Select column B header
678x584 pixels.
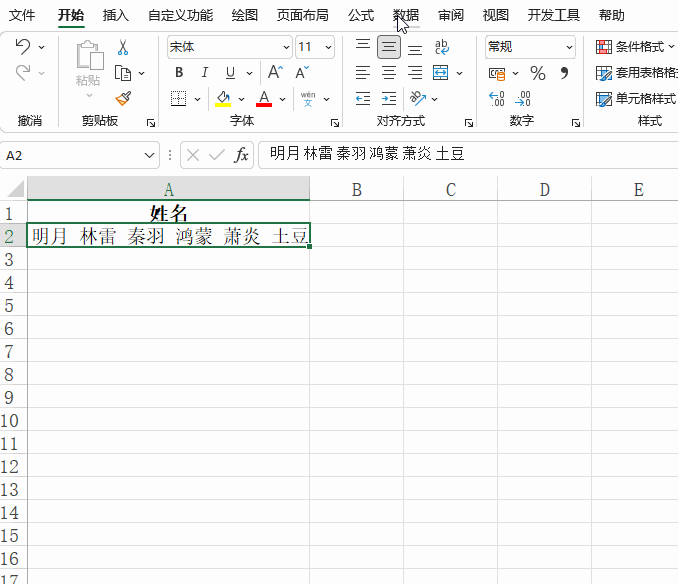point(357,189)
